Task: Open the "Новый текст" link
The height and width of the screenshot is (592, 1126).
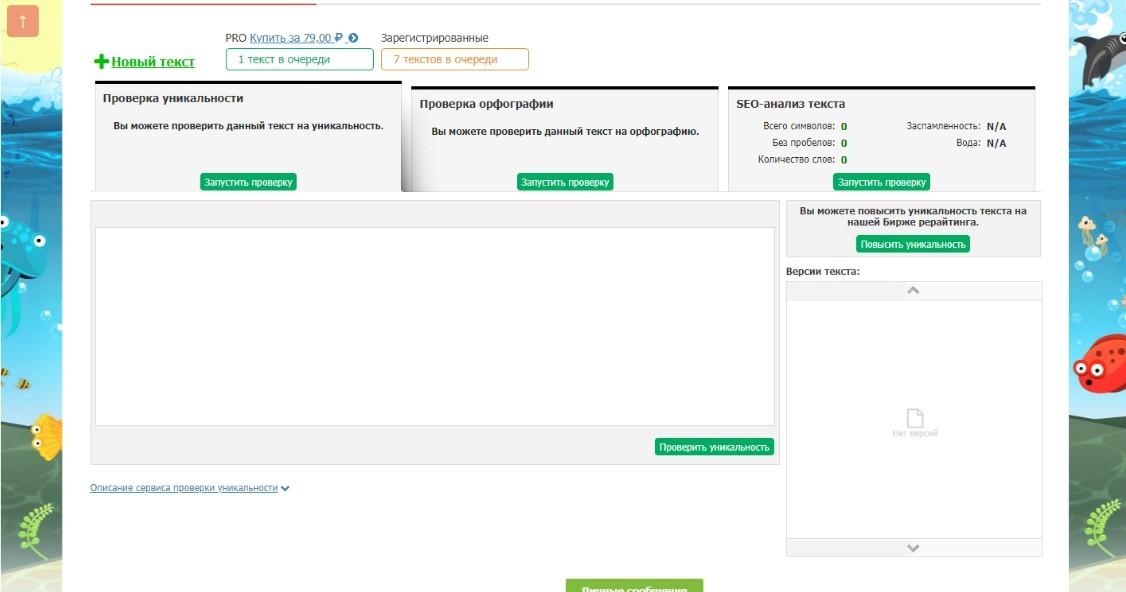Action: point(153,62)
